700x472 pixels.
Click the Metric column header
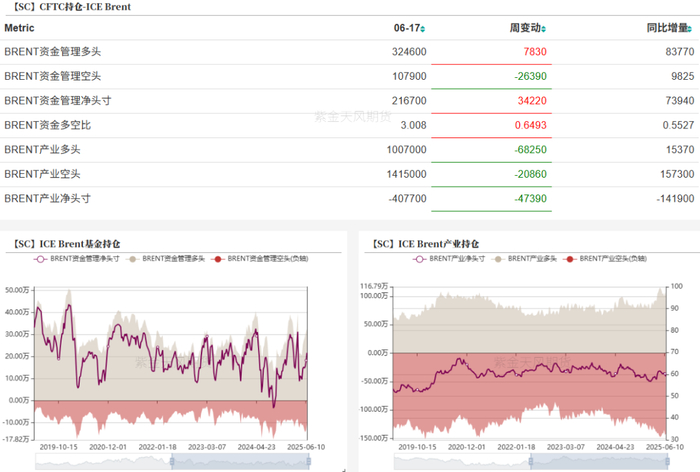click(19, 28)
